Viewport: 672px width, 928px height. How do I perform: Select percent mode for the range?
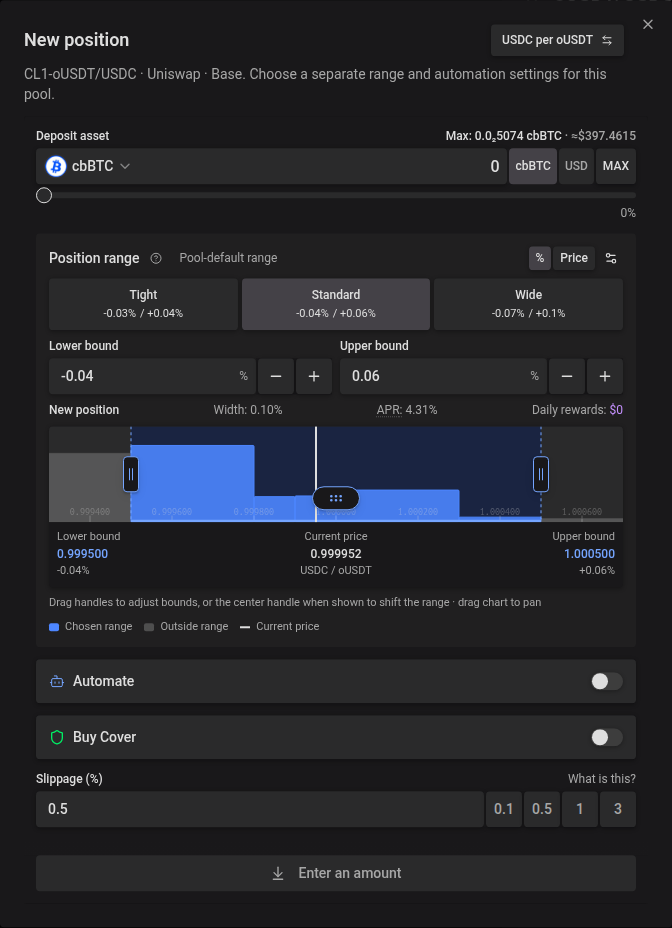(539, 258)
